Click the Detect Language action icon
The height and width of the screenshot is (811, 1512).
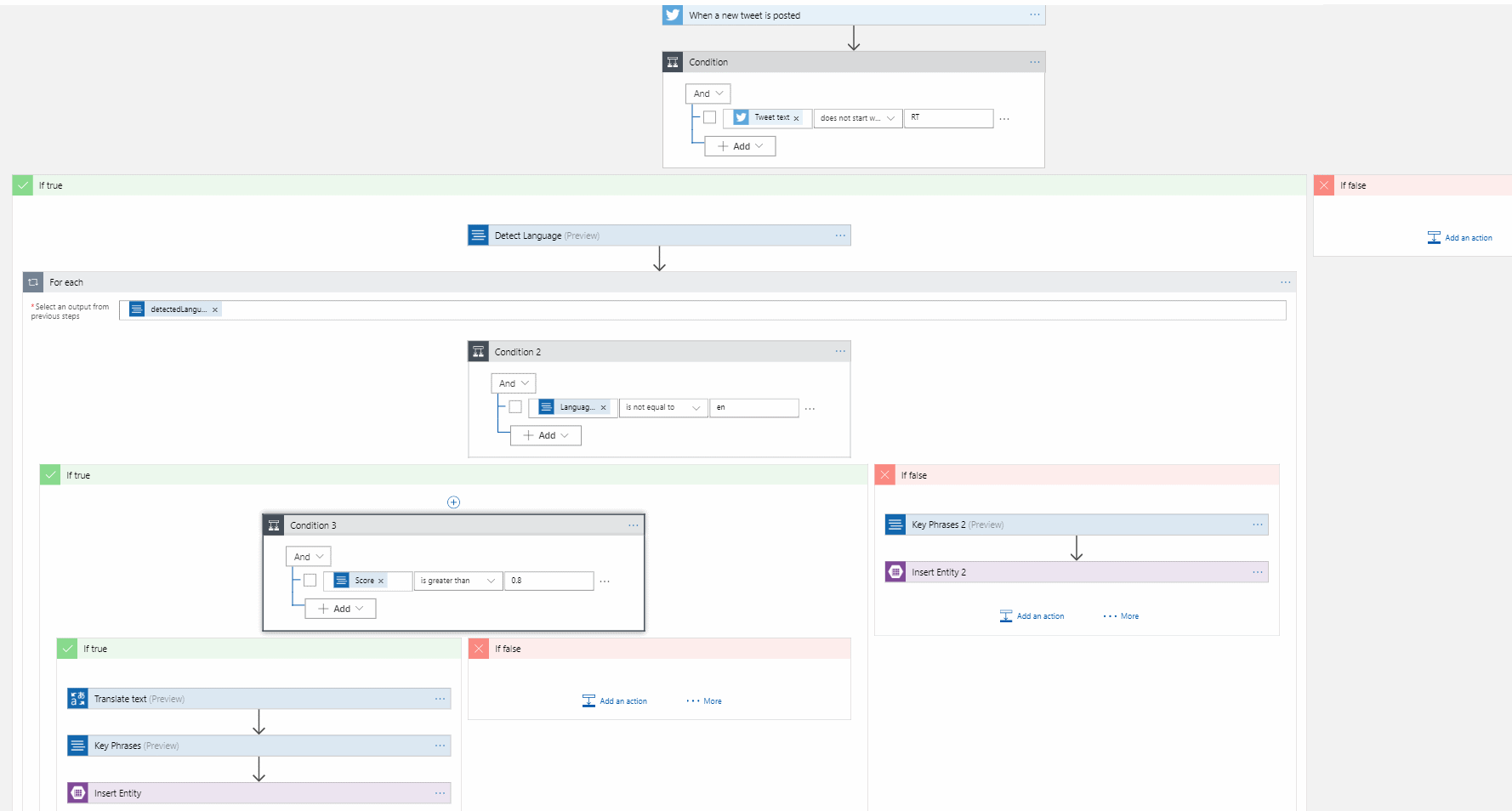tap(478, 235)
